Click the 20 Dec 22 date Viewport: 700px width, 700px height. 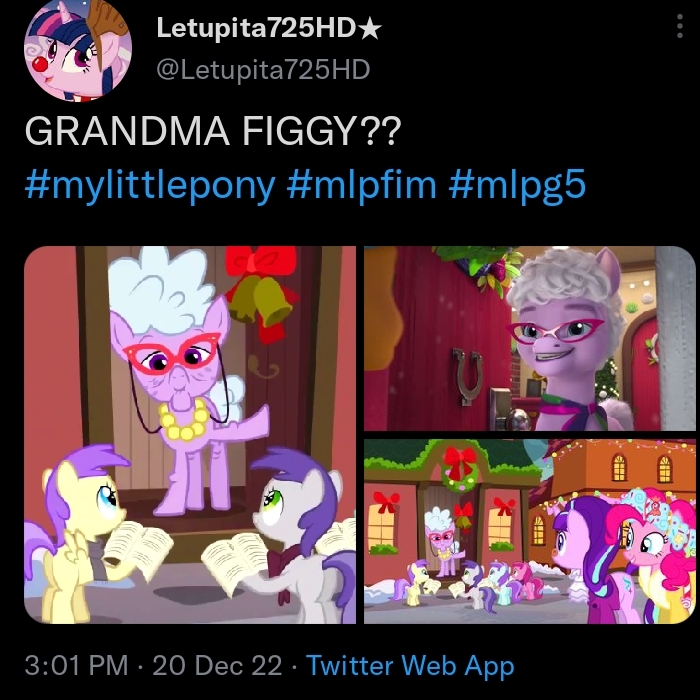[x=217, y=665]
